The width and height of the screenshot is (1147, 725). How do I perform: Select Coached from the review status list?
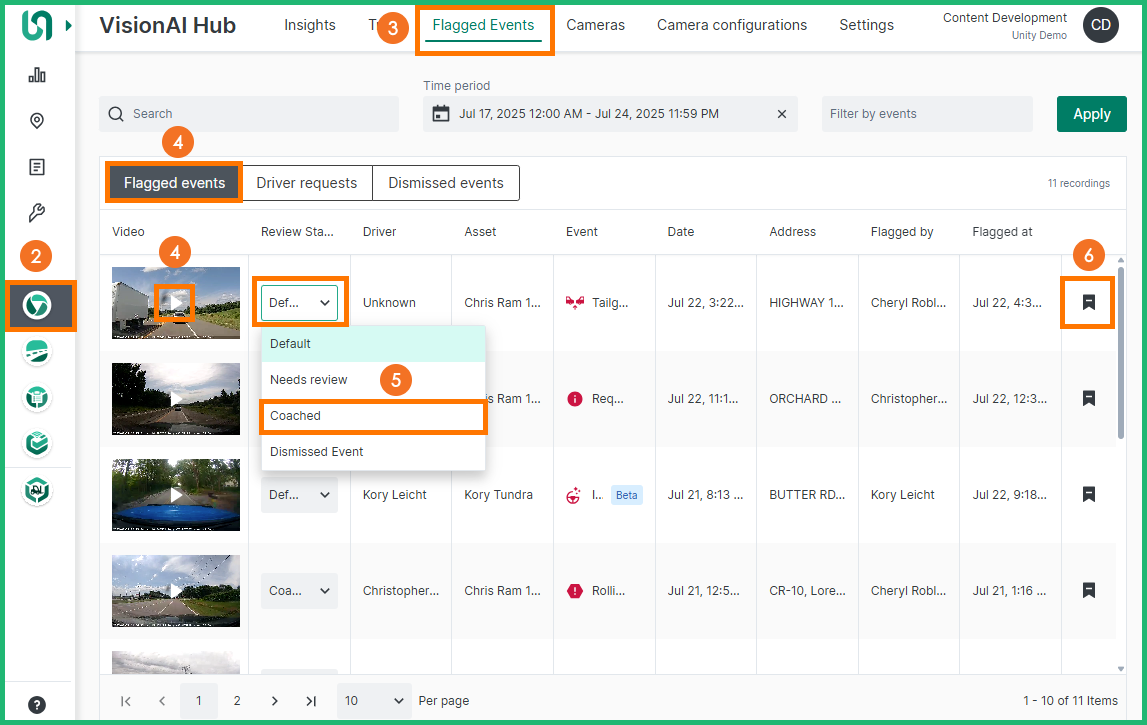click(x=372, y=416)
